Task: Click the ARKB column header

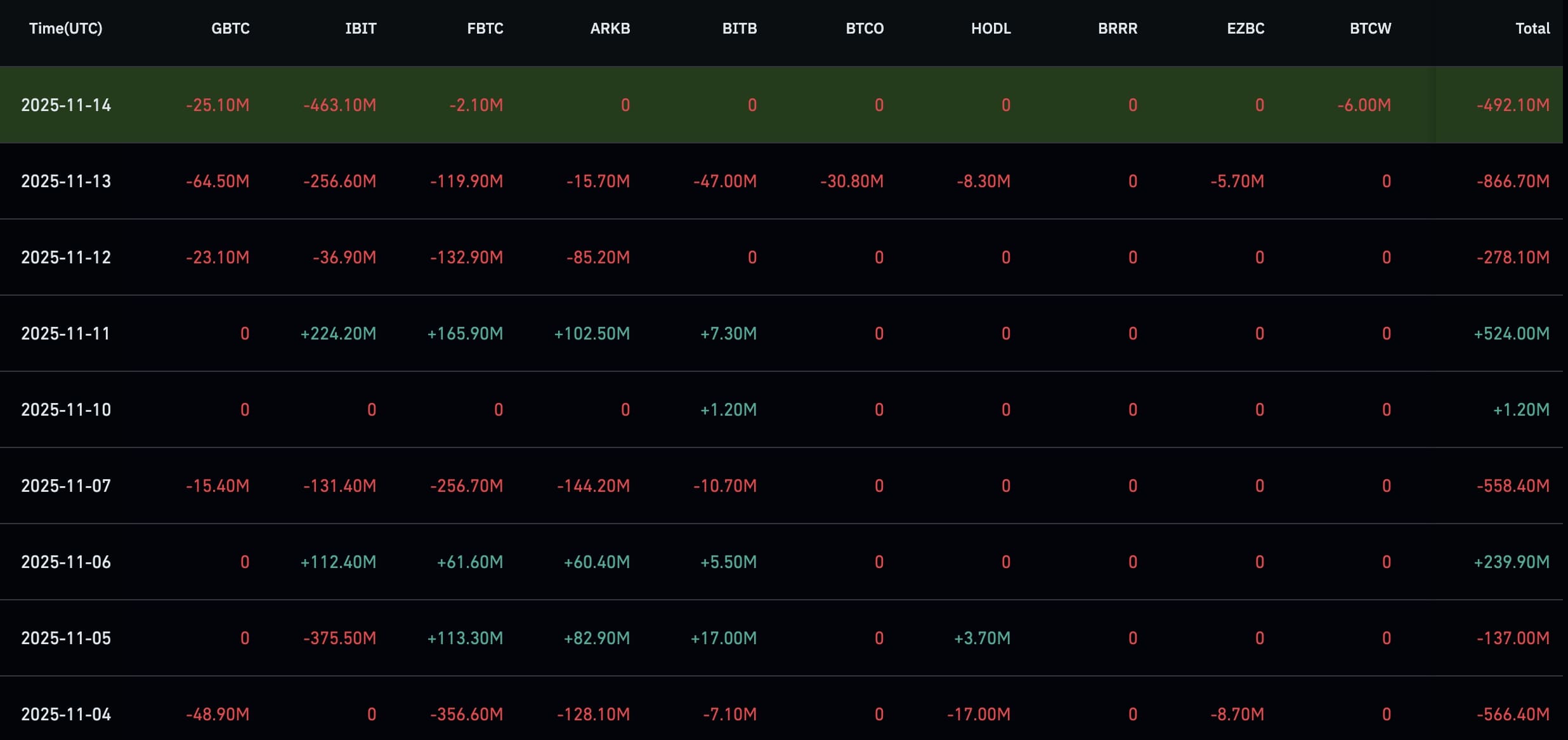Action: tap(610, 29)
